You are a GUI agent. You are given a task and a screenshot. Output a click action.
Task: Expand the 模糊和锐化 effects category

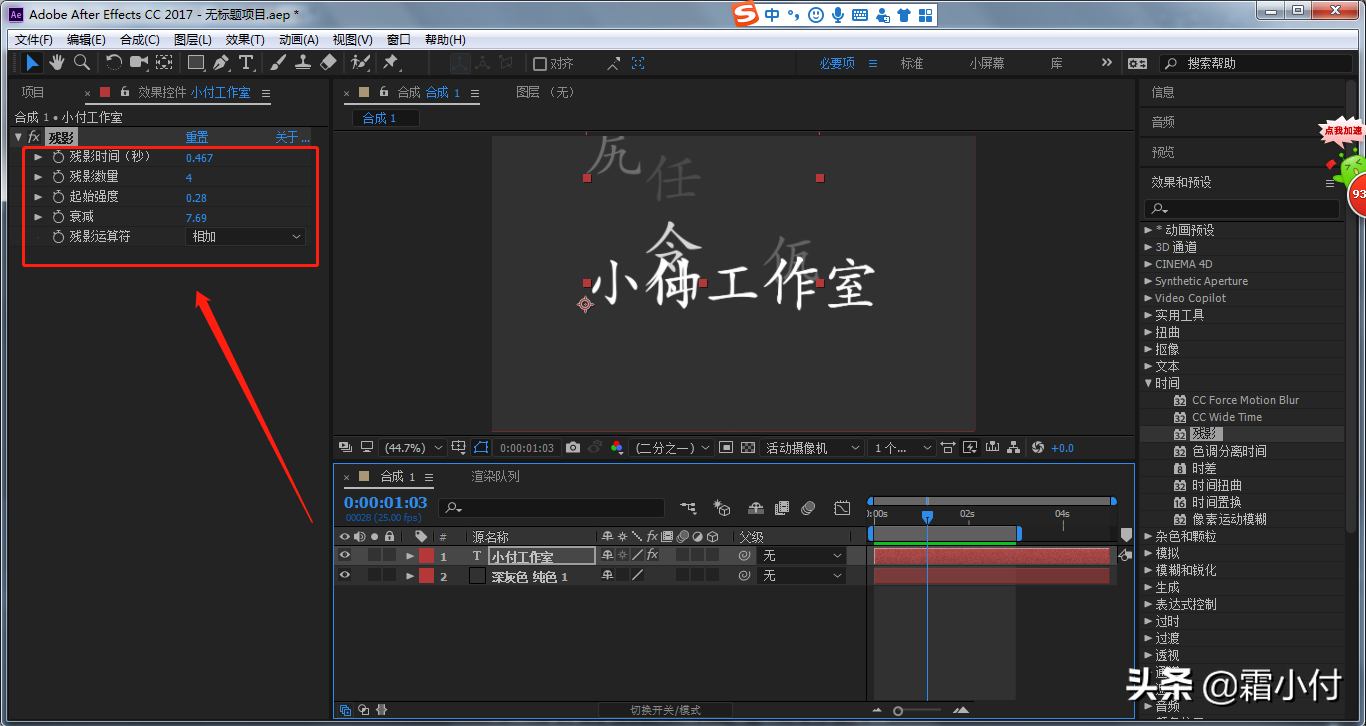(1148, 570)
